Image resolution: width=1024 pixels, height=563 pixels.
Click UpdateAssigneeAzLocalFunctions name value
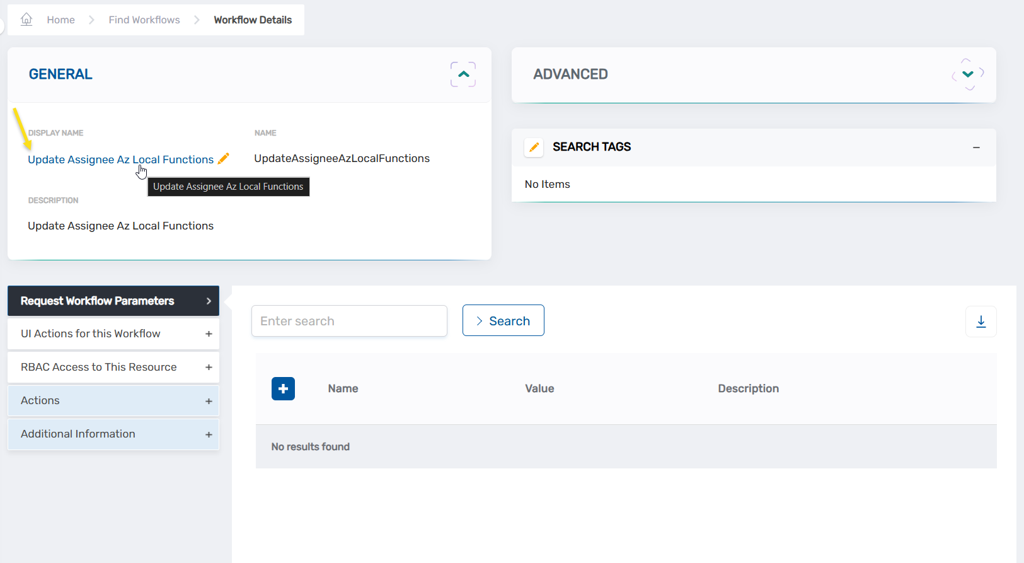(342, 159)
